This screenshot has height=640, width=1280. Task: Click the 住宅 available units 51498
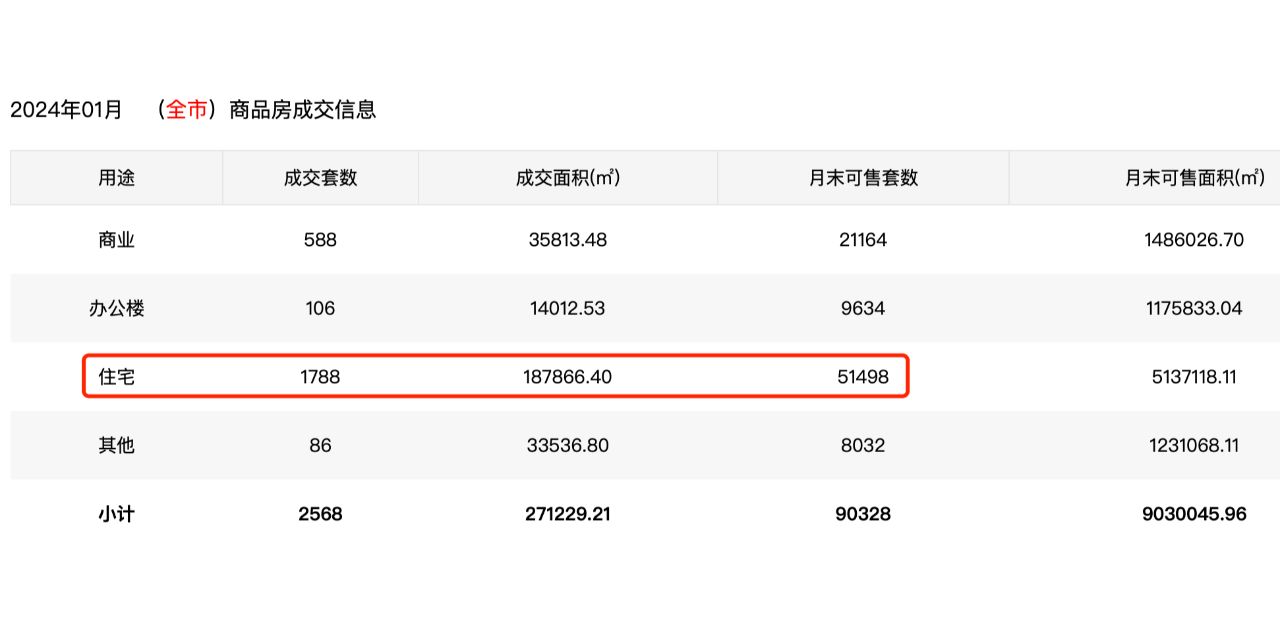click(863, 377)
